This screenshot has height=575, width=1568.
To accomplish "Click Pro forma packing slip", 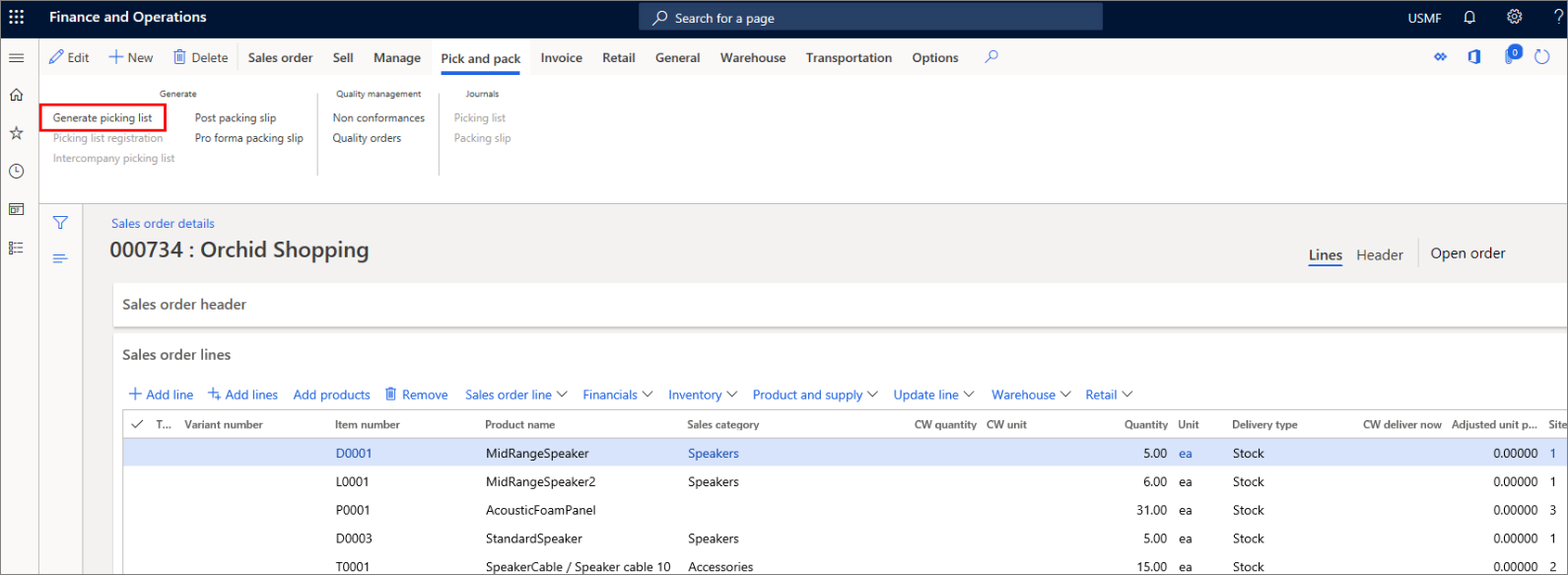I will [x=249, y=138].
